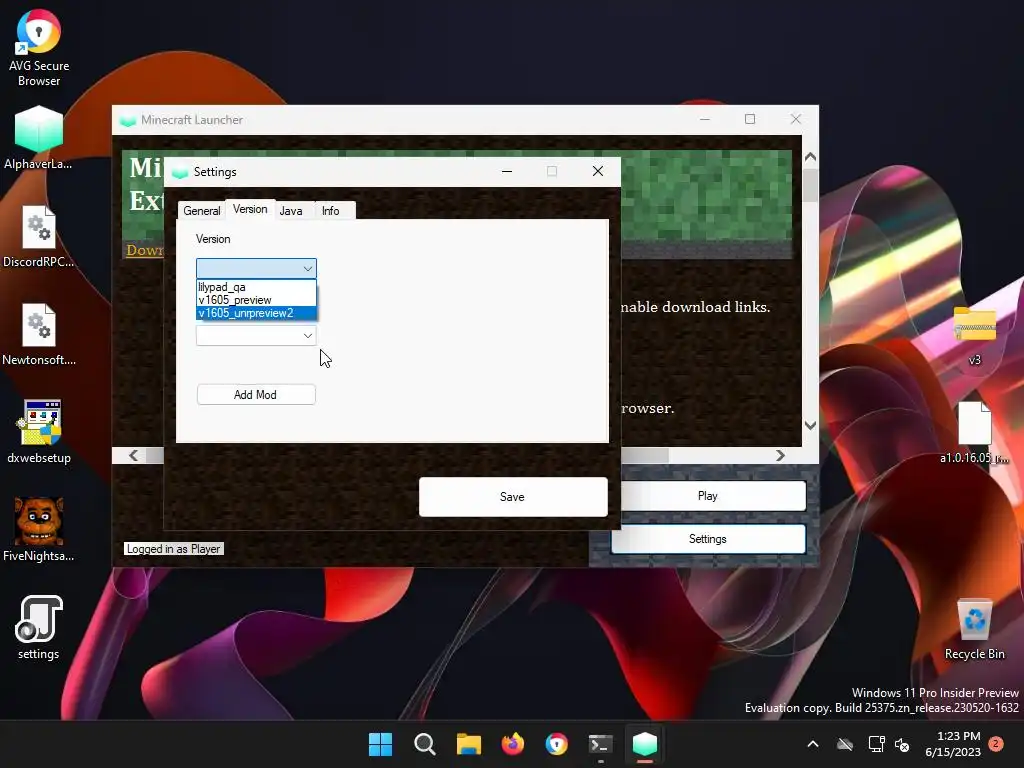This screenshot has width=1024, height=768.
Task: Close the Settings dialog
Action: point(598,171)
